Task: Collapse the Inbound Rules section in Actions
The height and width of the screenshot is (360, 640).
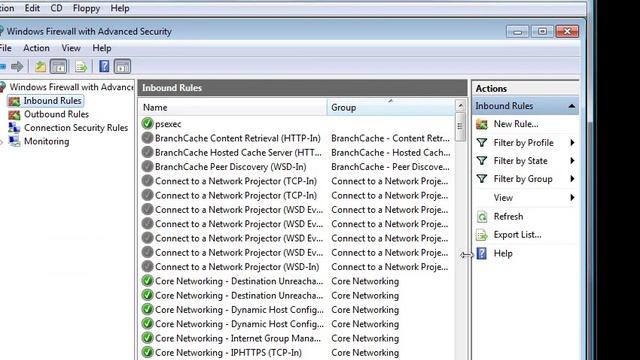Action: pos(572,106)
